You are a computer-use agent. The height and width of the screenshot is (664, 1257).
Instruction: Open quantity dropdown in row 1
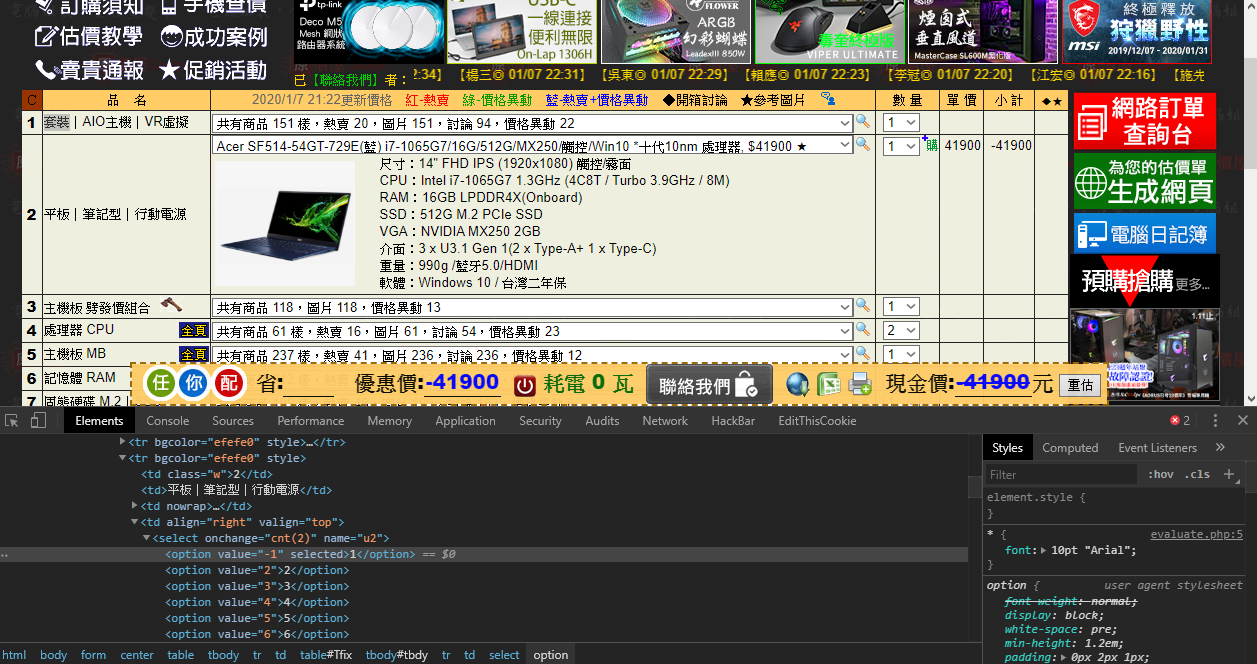click(901, 123)
